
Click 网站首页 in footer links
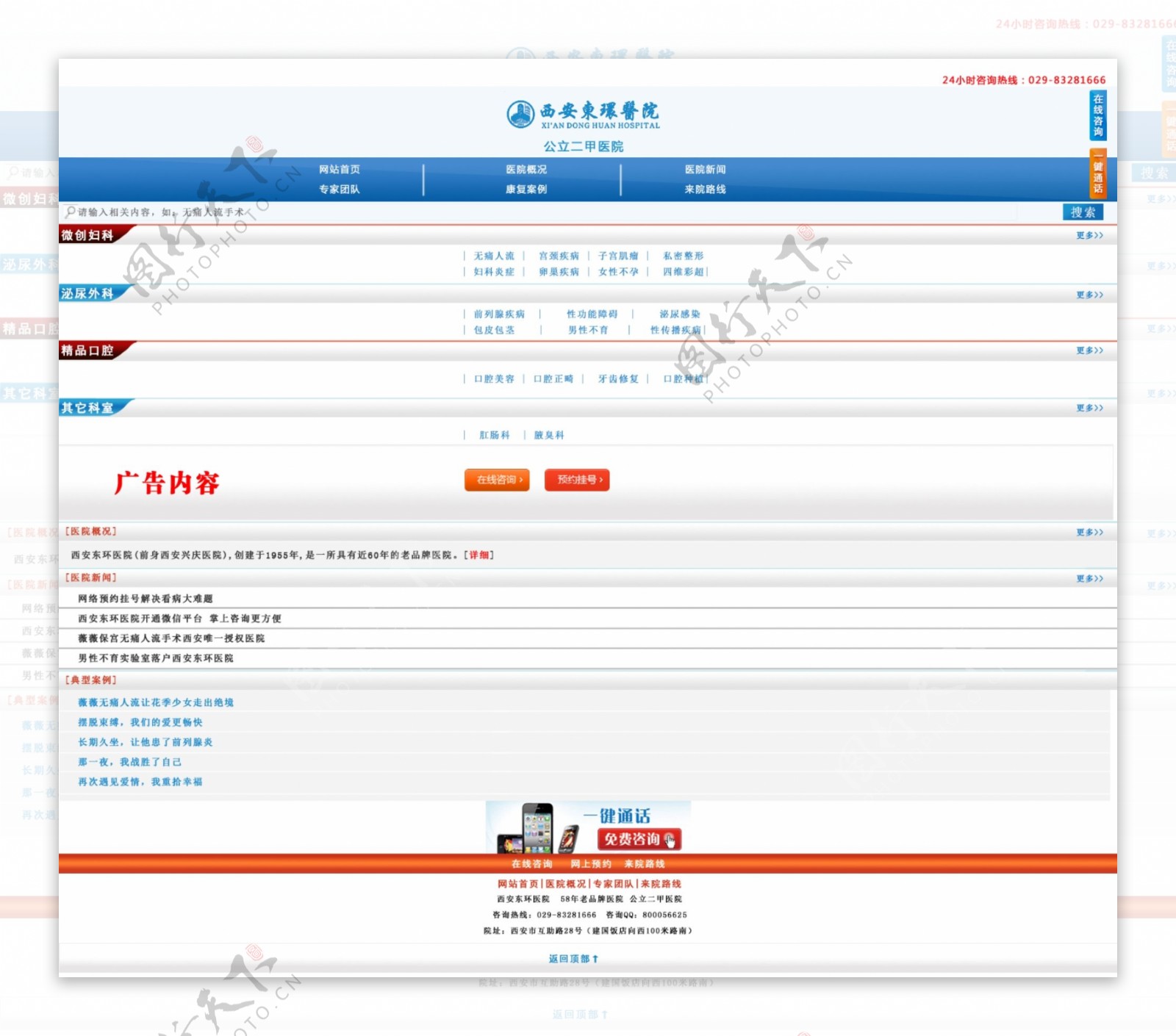pos(518,884)
